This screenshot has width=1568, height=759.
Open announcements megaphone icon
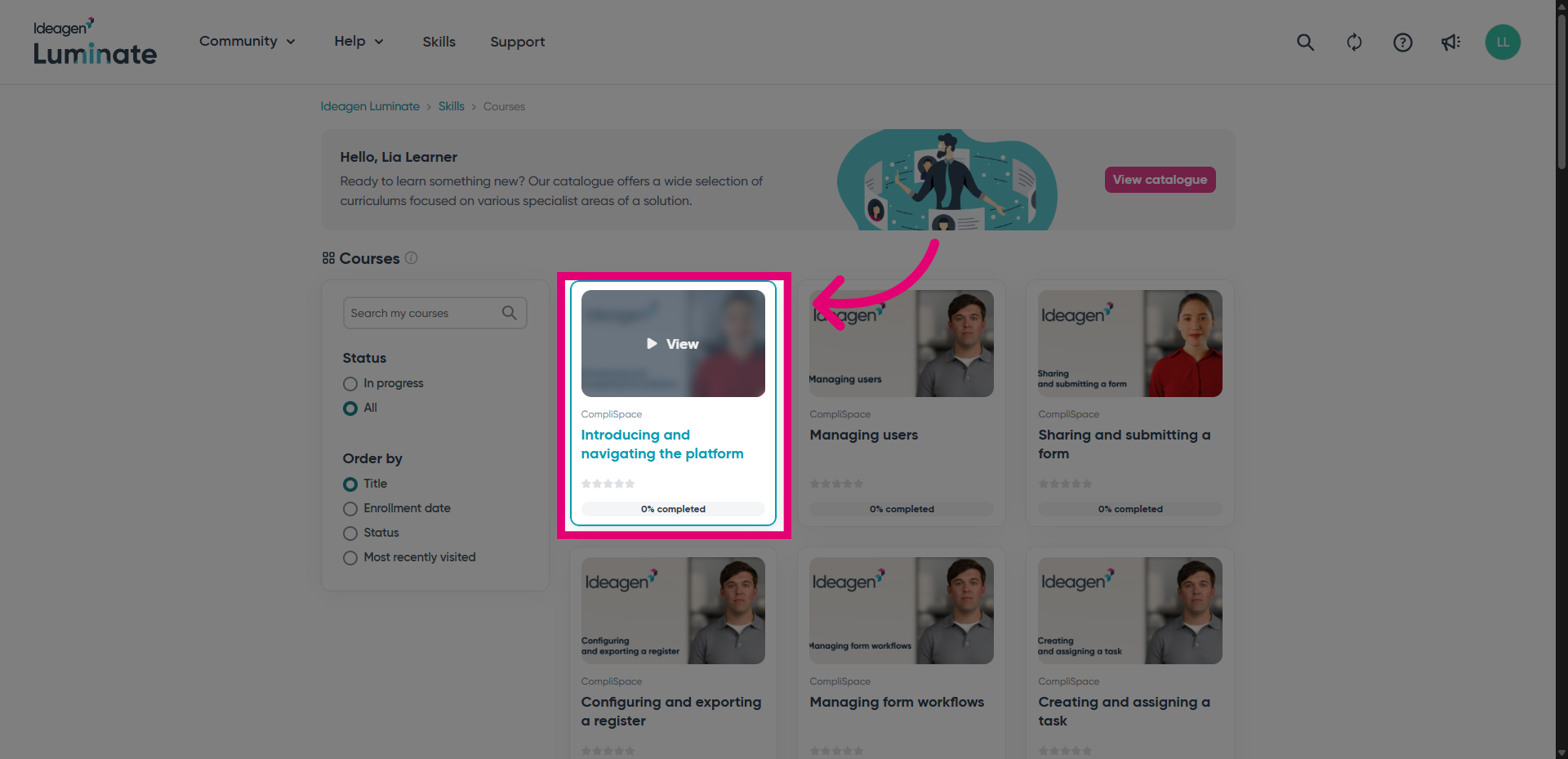(1450, 42)
